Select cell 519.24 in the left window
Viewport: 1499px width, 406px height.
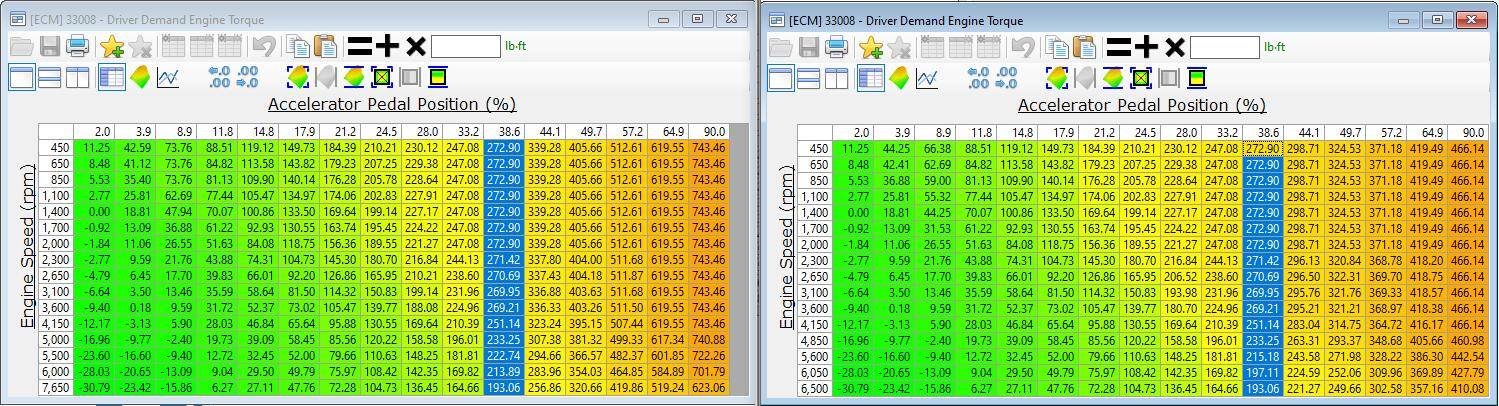coord(668,388)
